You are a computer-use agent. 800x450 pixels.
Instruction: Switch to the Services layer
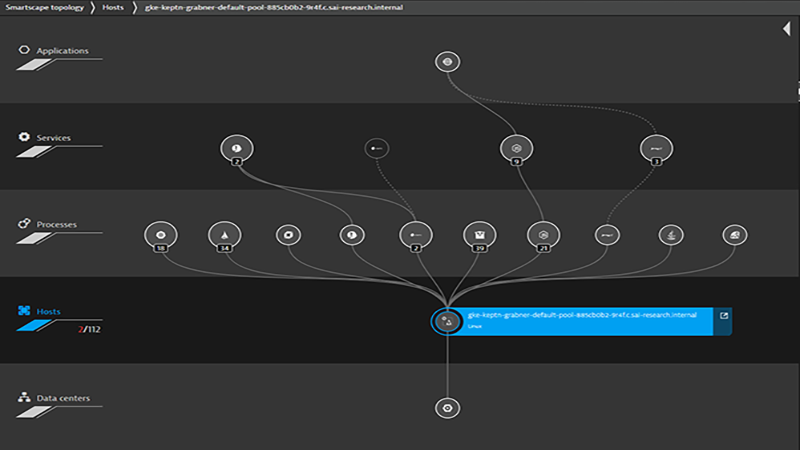[56, 137]
